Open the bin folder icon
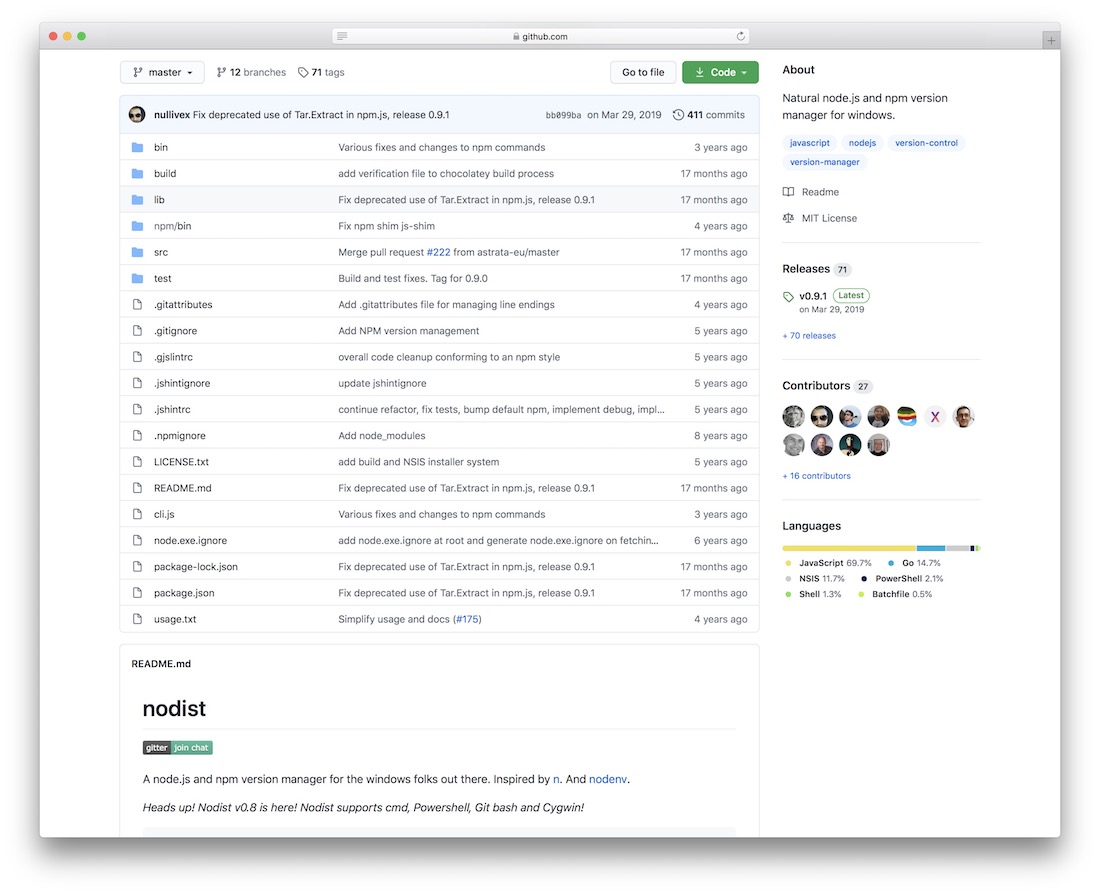 tap(138, 147)
